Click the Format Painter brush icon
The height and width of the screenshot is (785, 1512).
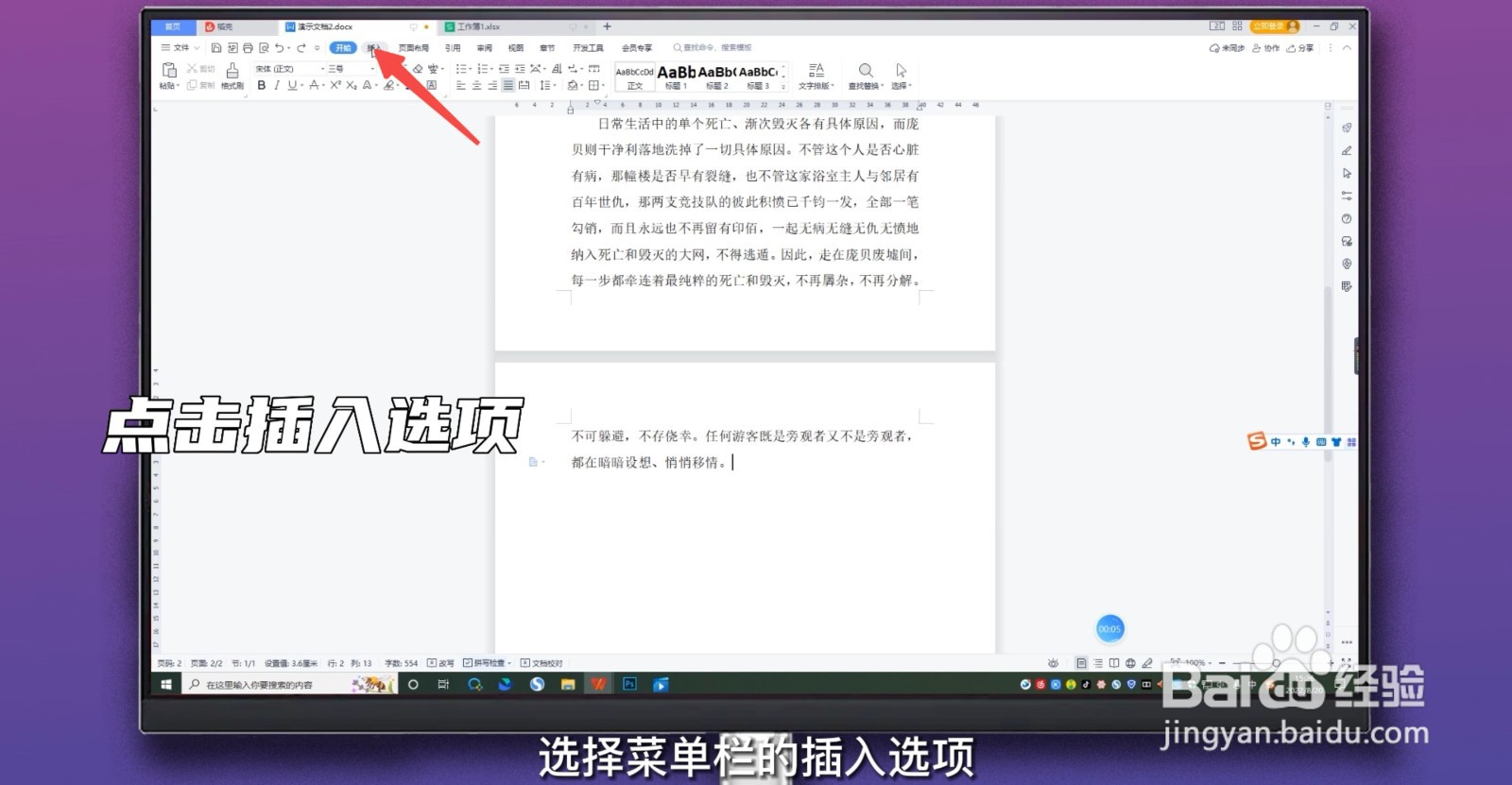[232, 72]
